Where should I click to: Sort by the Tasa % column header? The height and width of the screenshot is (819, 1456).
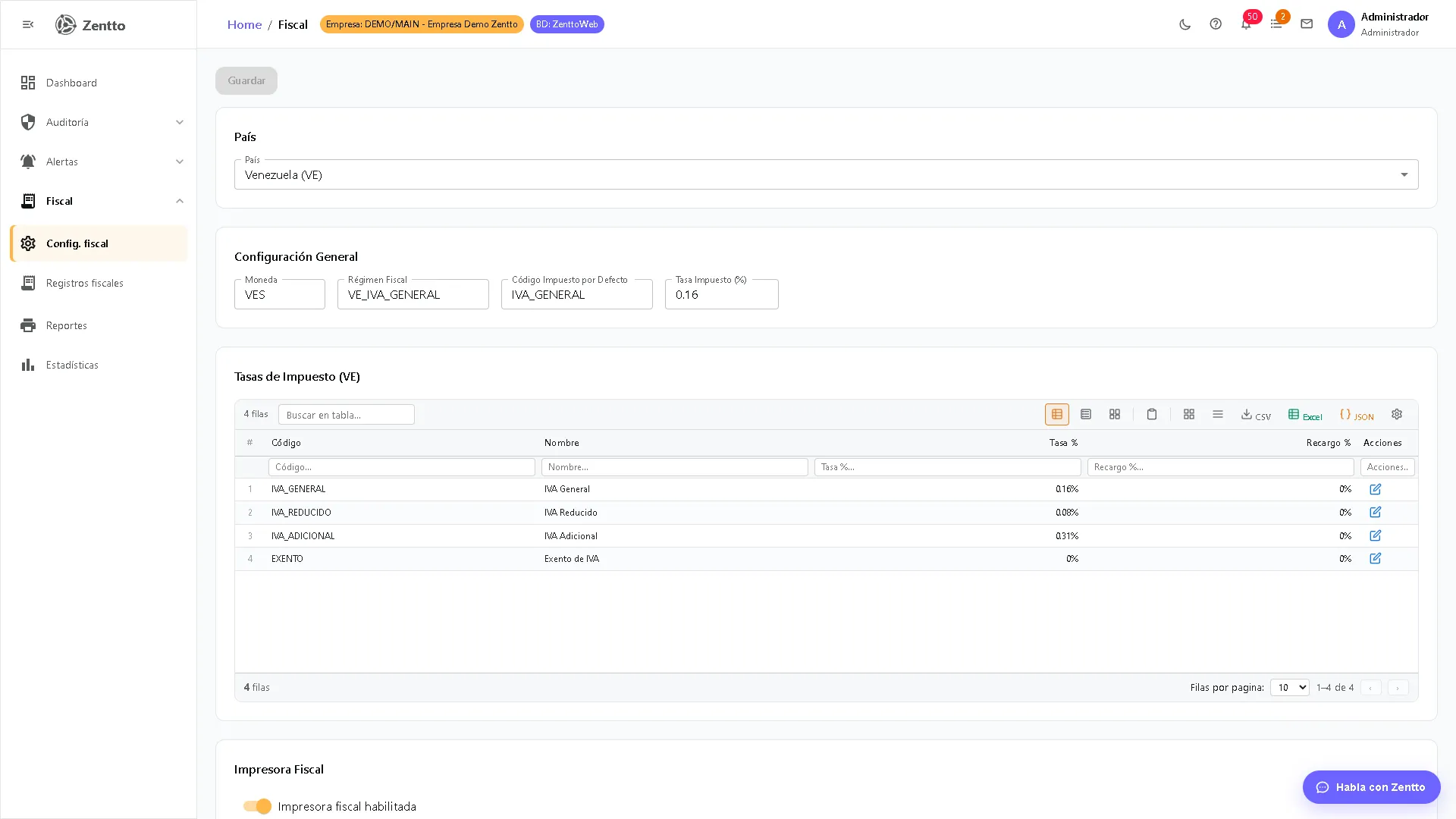[1063, 443]
